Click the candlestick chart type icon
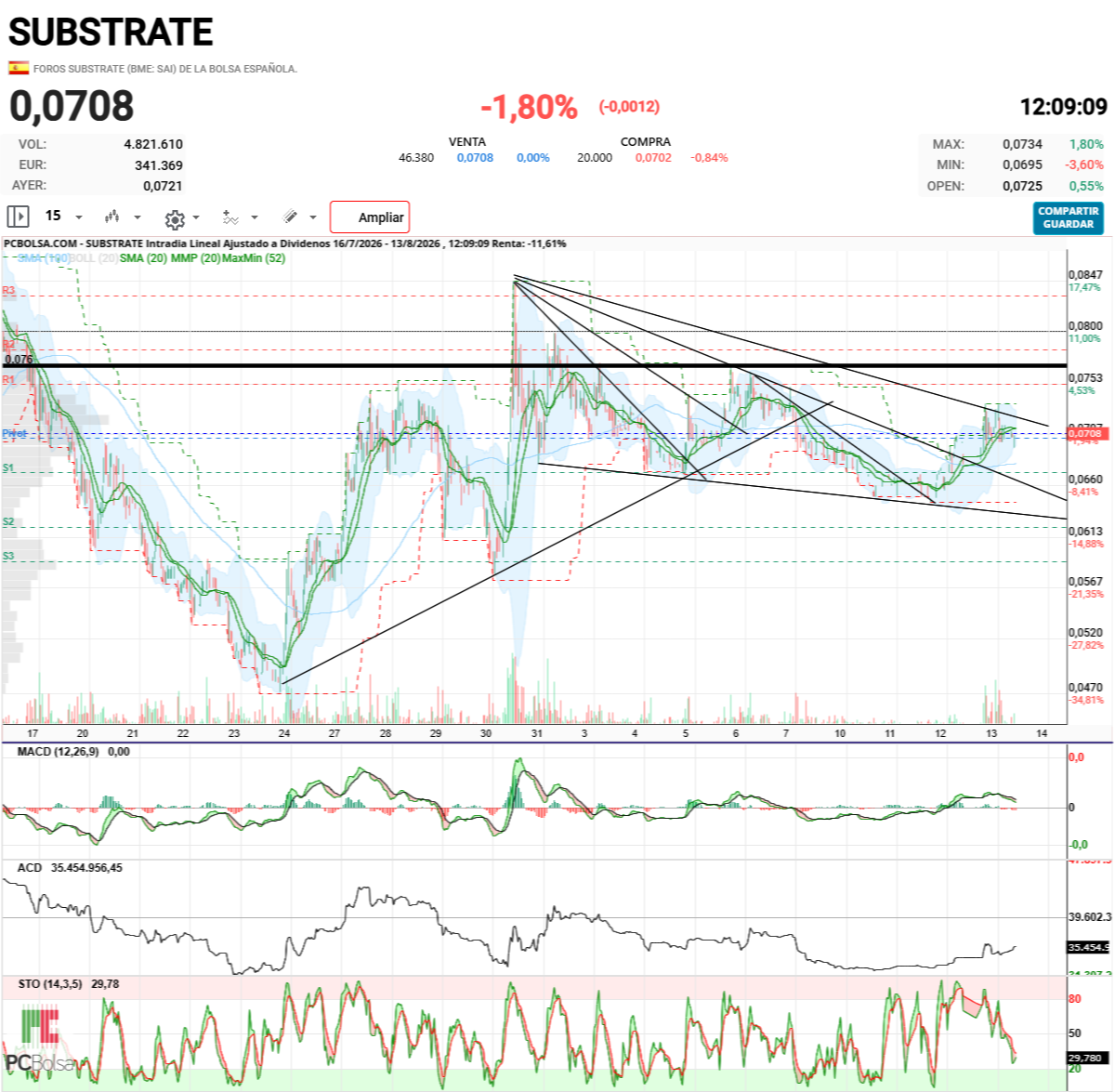Viewport: 1115px width, 1092px height. [x=112, y=217]
